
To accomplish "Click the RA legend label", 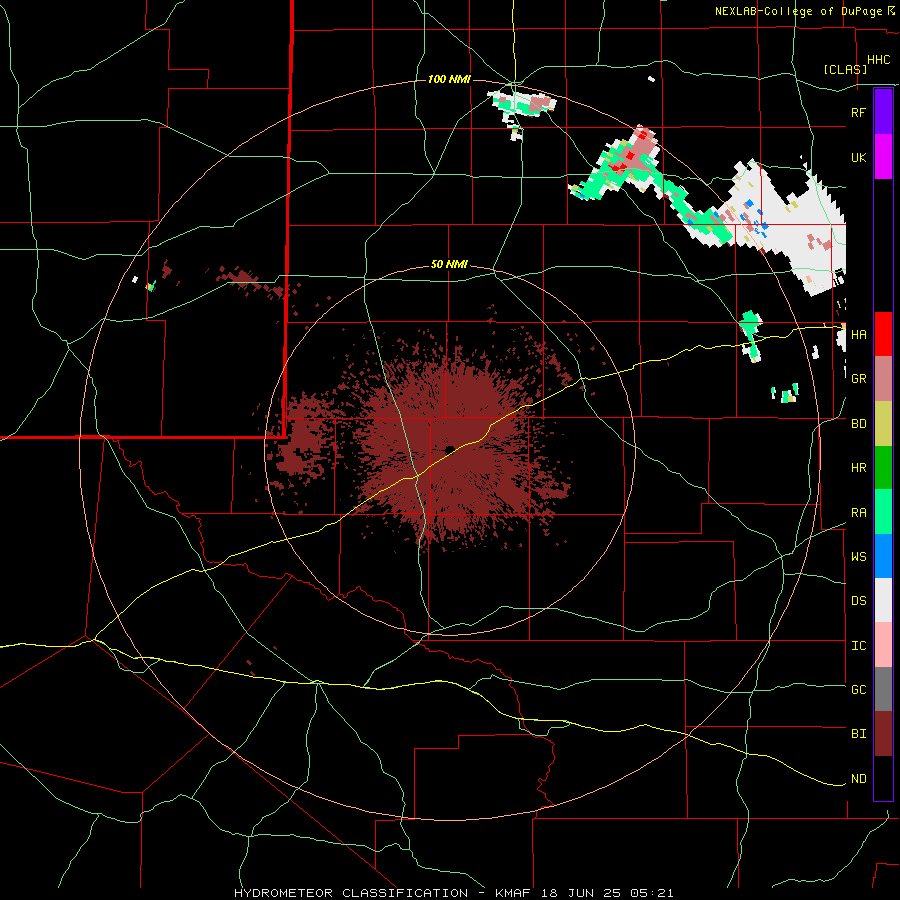I will coord(858,513).
